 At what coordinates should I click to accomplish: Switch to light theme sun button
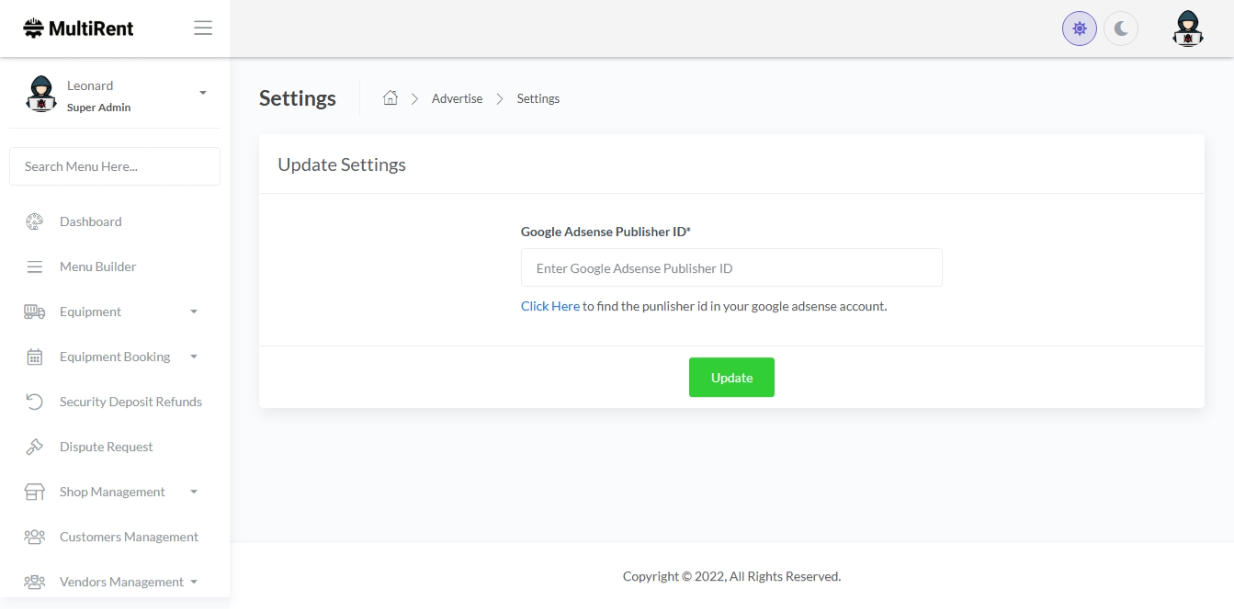pos(1079,29)
